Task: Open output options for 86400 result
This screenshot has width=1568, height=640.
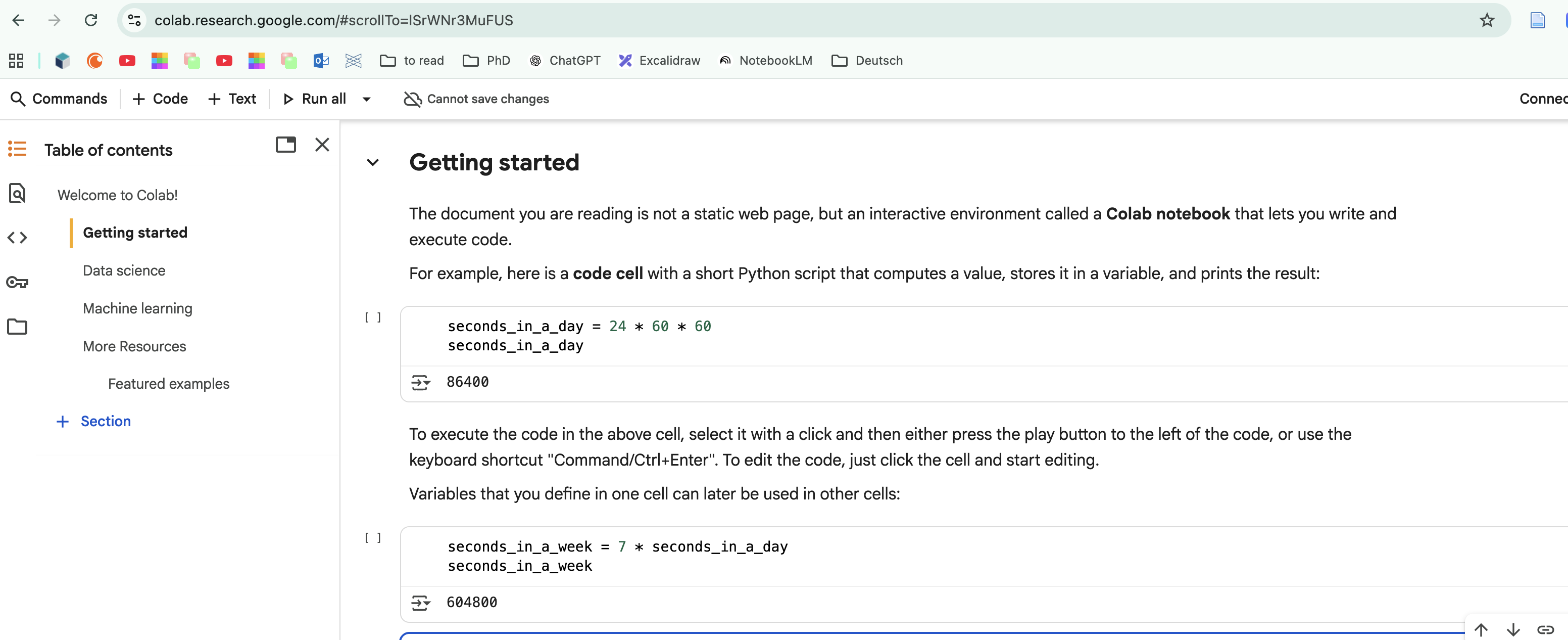Action: tap(421, 382)
